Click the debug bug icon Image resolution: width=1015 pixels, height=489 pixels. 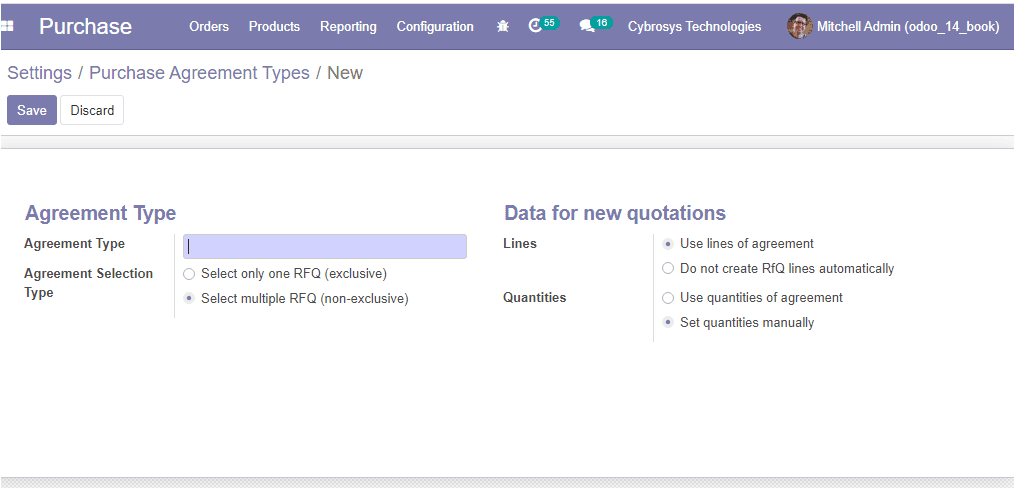(503, 27)
